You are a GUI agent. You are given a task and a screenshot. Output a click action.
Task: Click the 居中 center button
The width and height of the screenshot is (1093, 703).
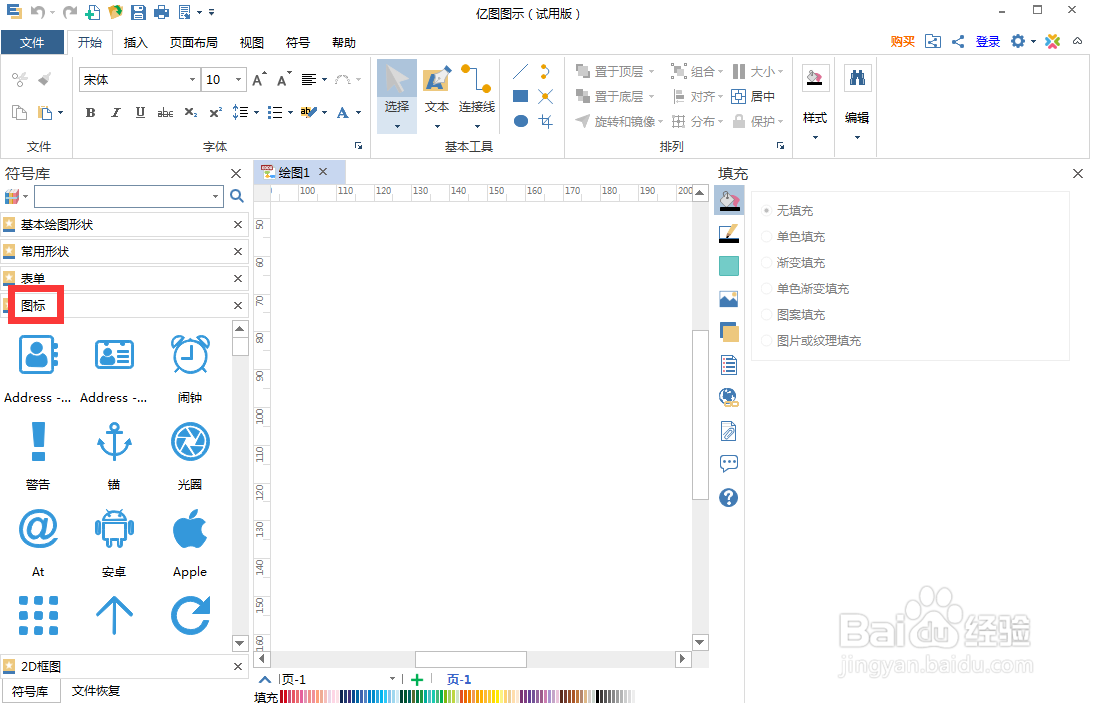point(754,96)
